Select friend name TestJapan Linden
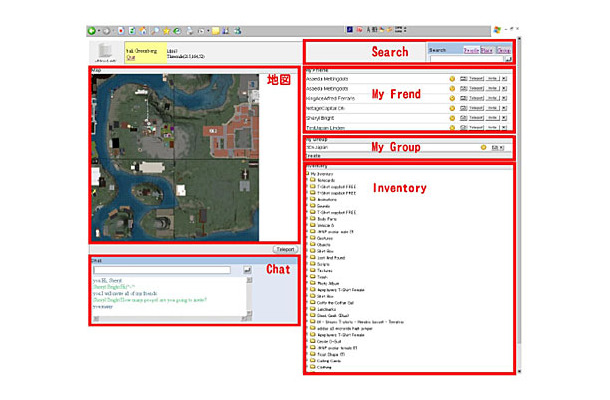This screenshot has height=400, width=610. pos(325,128)
